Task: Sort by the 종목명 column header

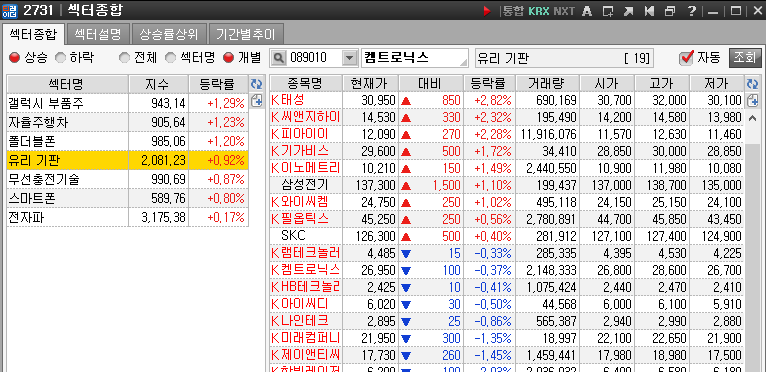Action: click(x=306, y=84)
